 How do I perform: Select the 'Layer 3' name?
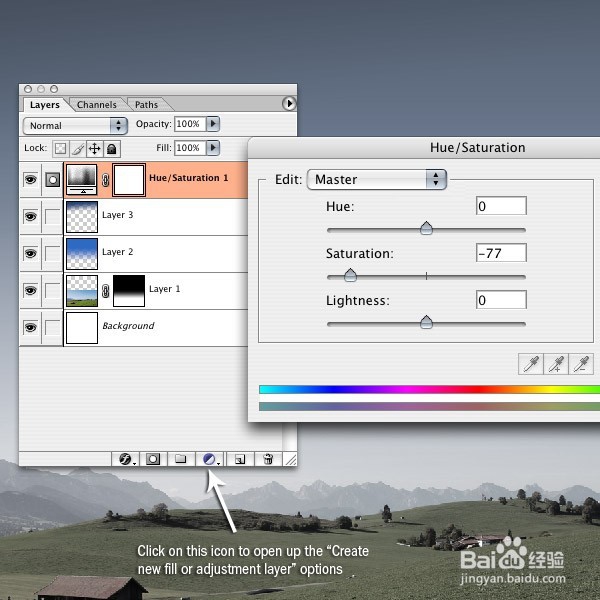[x=117, y=215]
